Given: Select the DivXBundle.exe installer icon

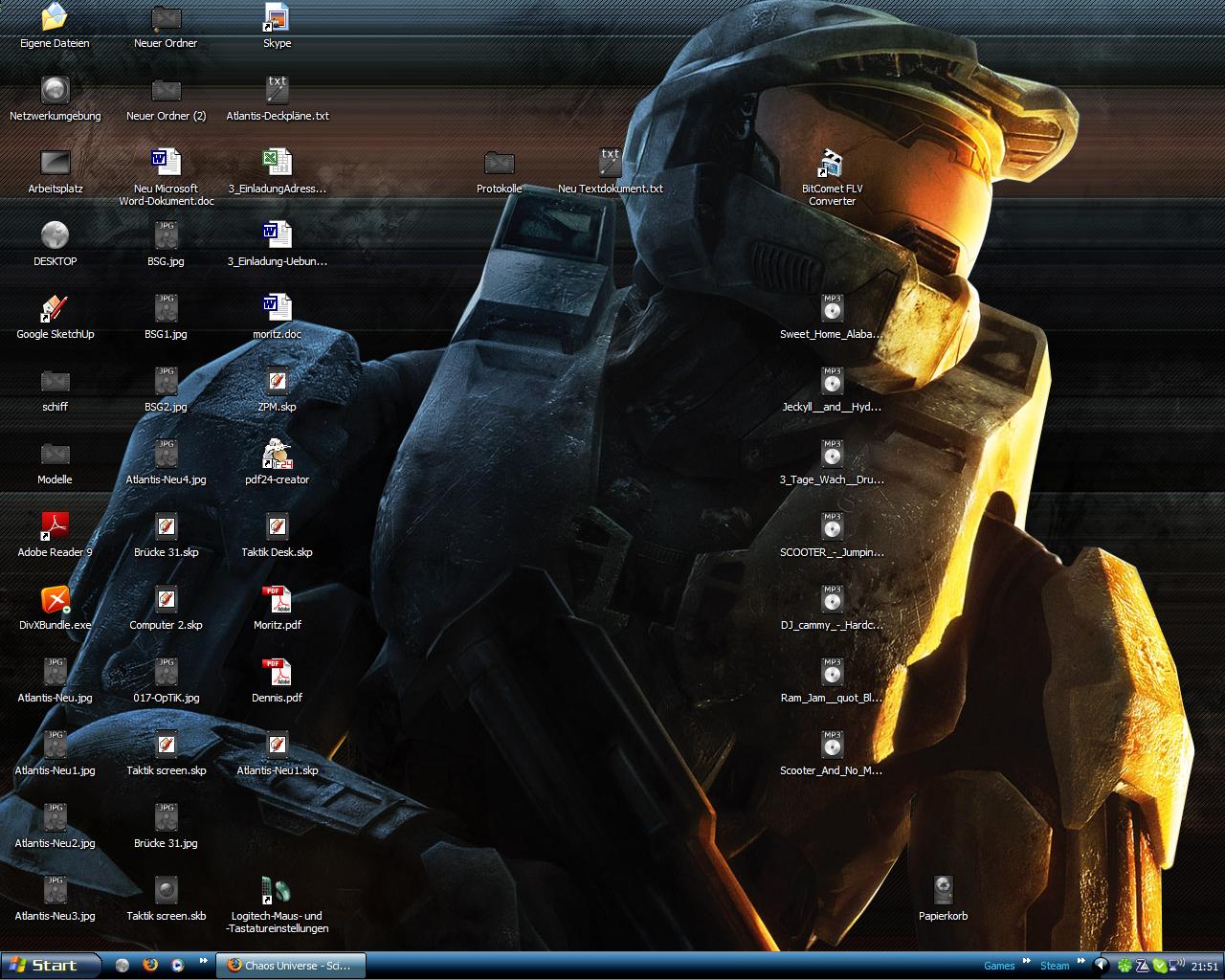Looking at the screenshot, I should [55, 600].
